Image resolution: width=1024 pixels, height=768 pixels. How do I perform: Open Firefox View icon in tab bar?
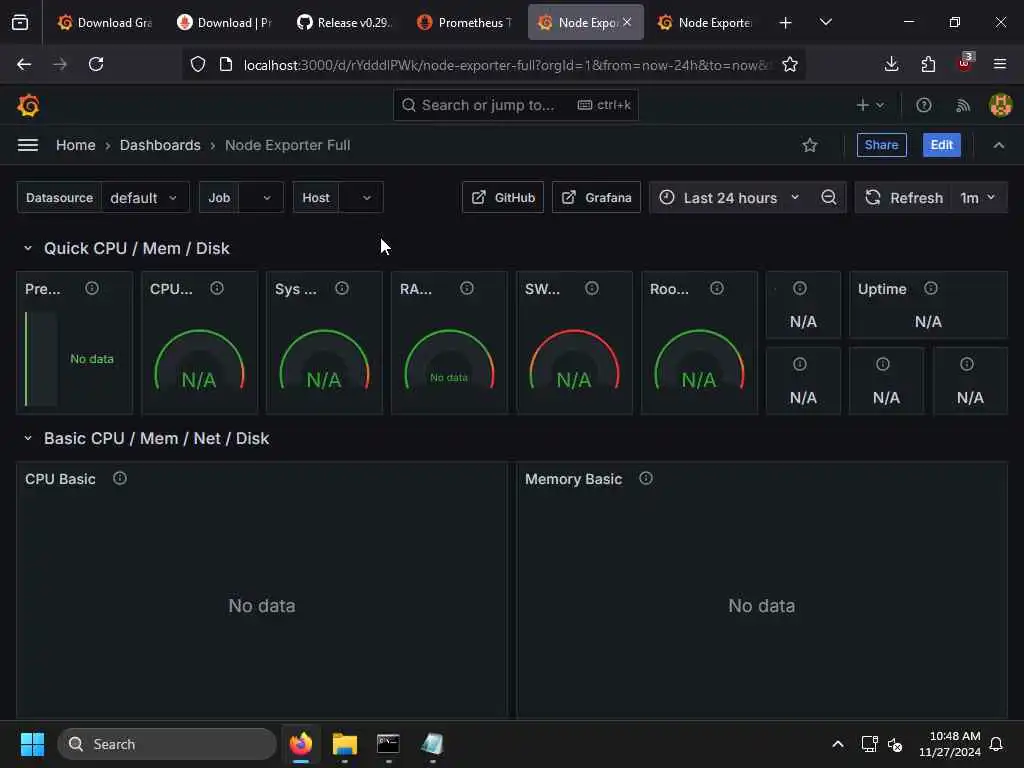pyautogui.click(x=20, y=23)
